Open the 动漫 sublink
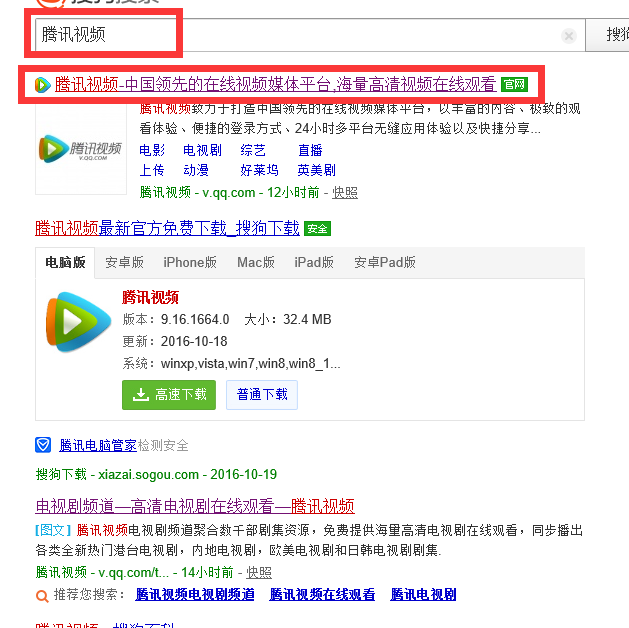Viewport: 629px width, 628px height. coord(196,170)
